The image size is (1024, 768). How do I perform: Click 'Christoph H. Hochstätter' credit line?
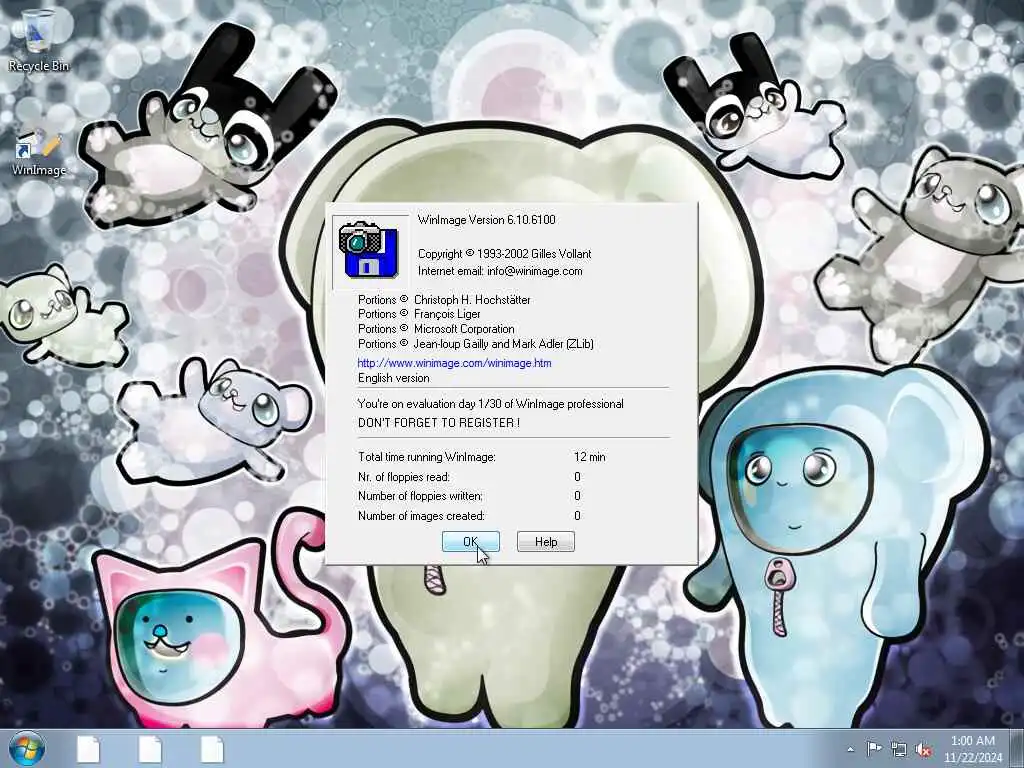pos(444,300)
